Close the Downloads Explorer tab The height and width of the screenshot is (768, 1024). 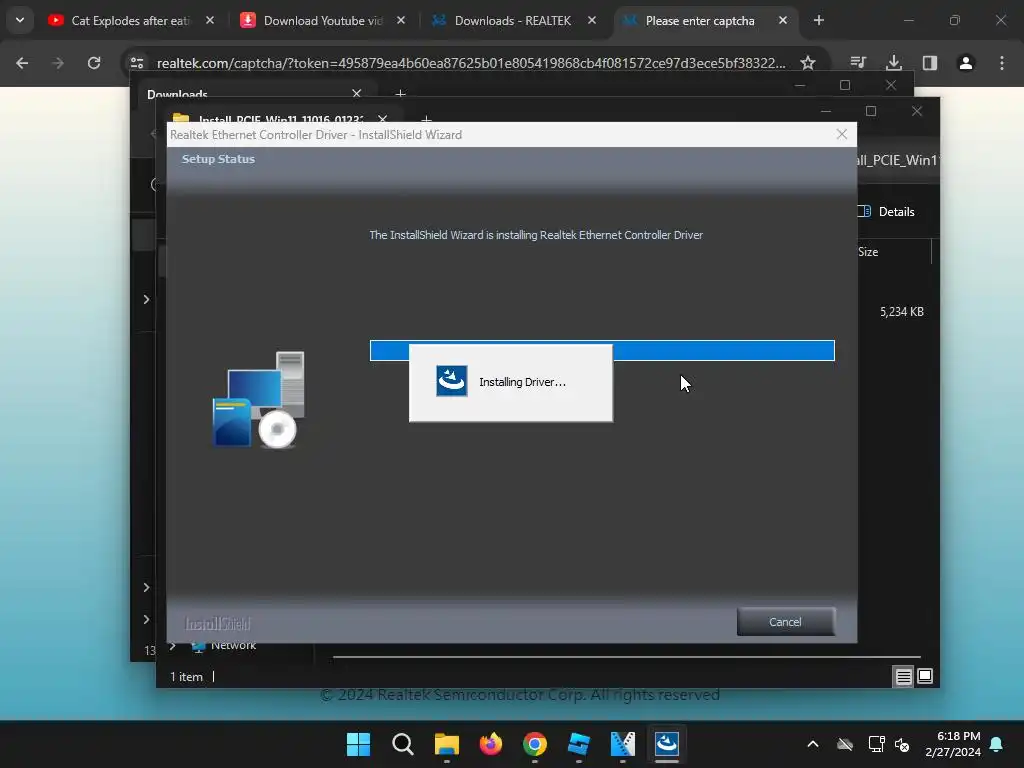357,93
